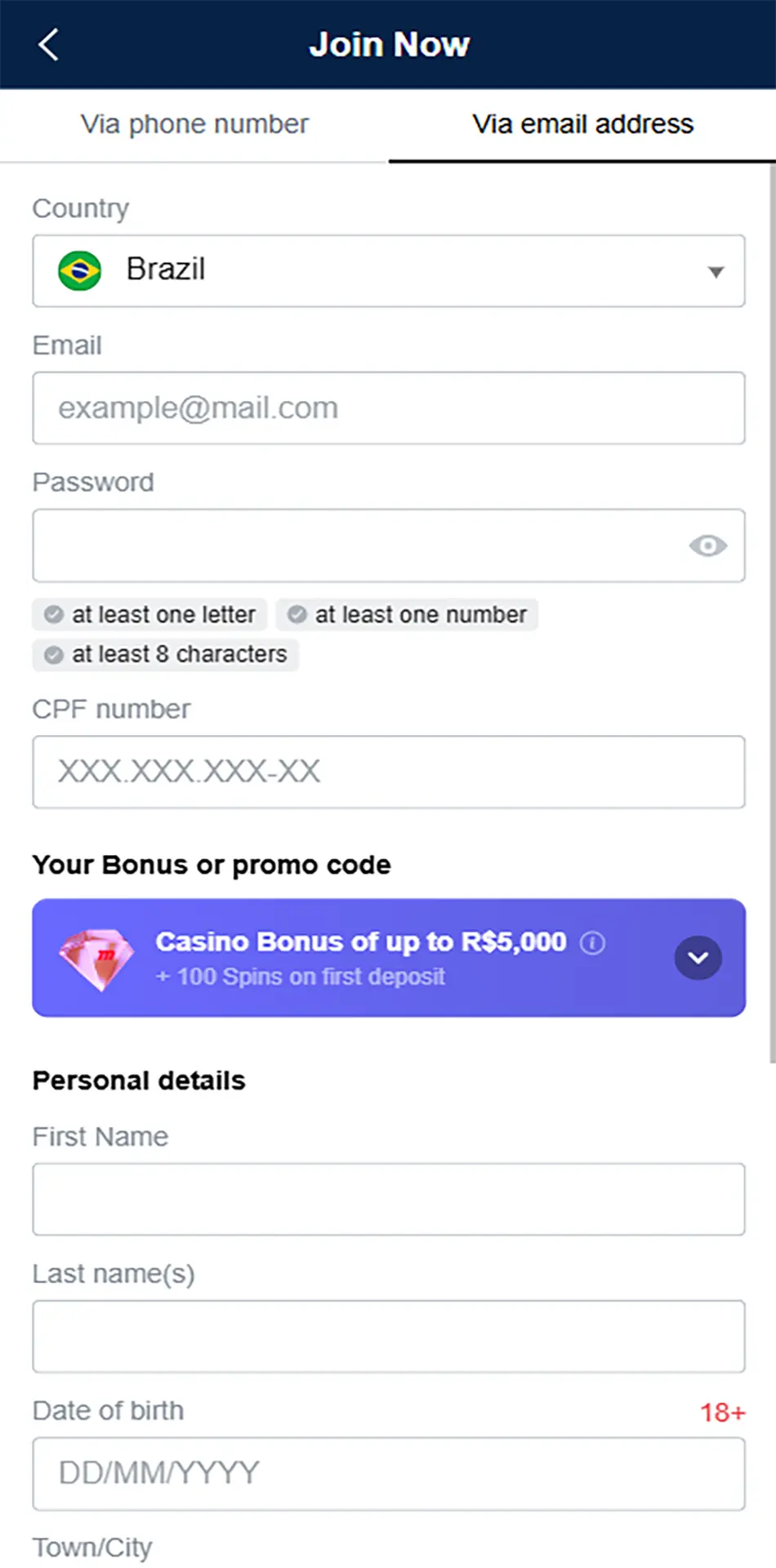The height and width of the screenshot is (1568, 776).
Task: Click the 'at least one letter' checkmark icon
Action: (54, 615)
